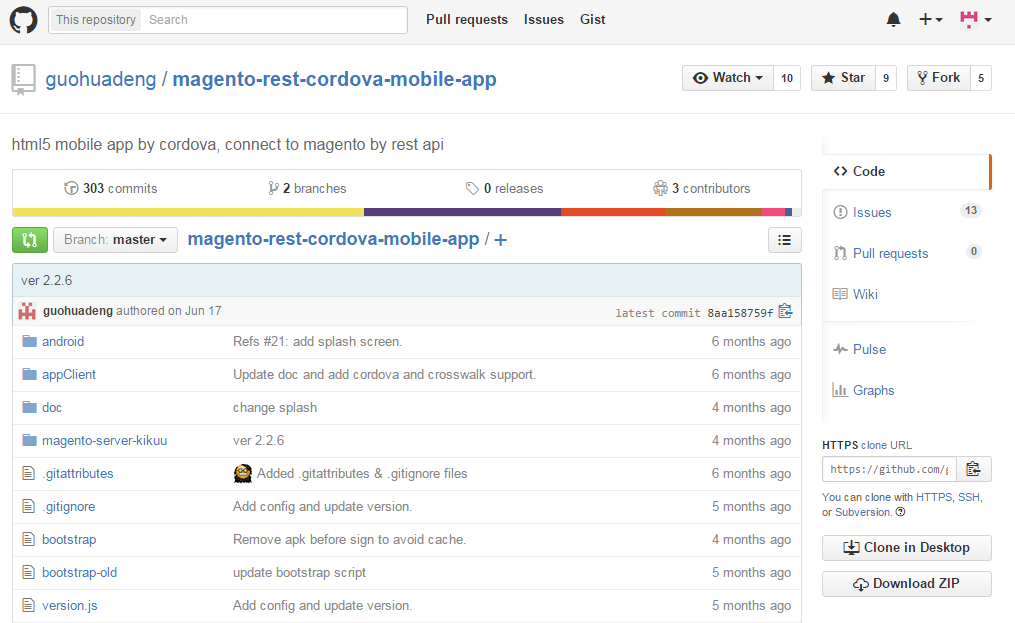Click the committer avatar in .gitattributes row
The image size is (1015, 623).
tap(243, 473)
